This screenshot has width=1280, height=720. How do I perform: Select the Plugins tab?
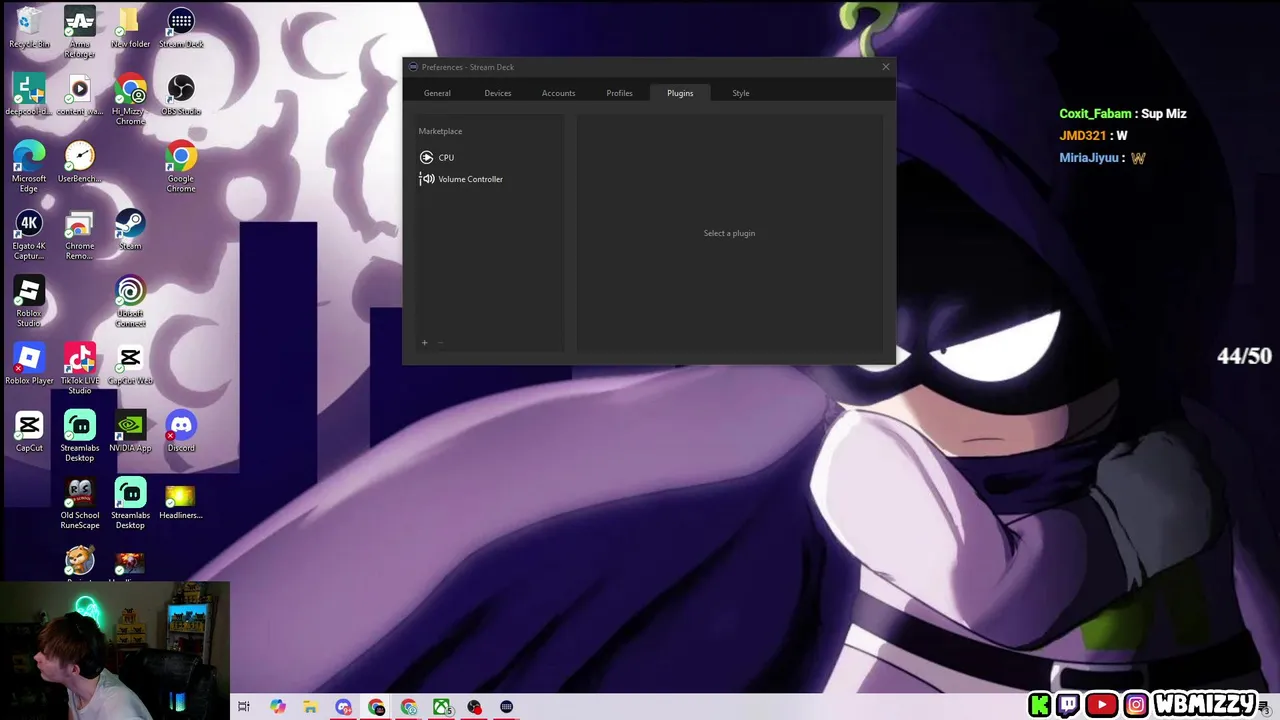(680, 93)
